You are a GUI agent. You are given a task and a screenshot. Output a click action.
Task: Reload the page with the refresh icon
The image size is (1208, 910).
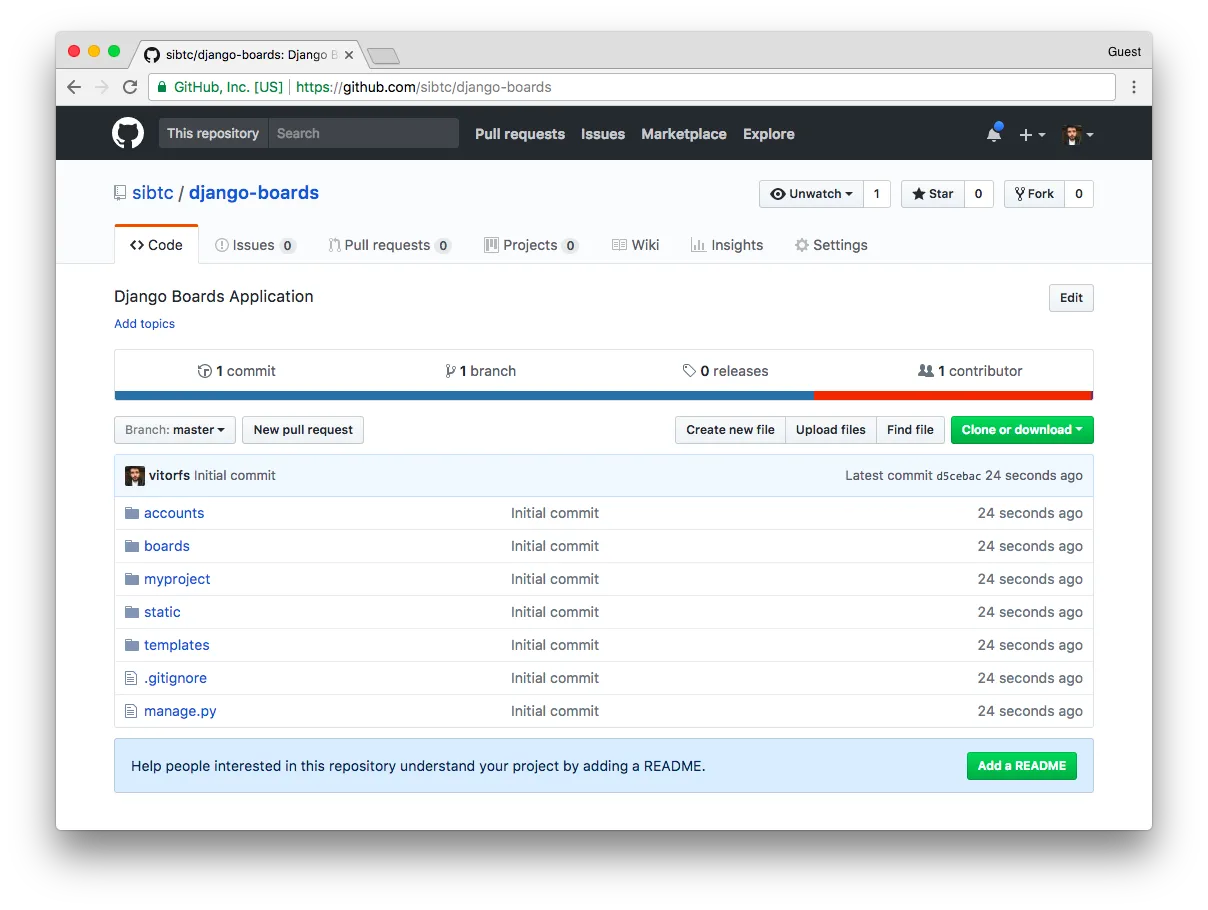pos(130,87)
